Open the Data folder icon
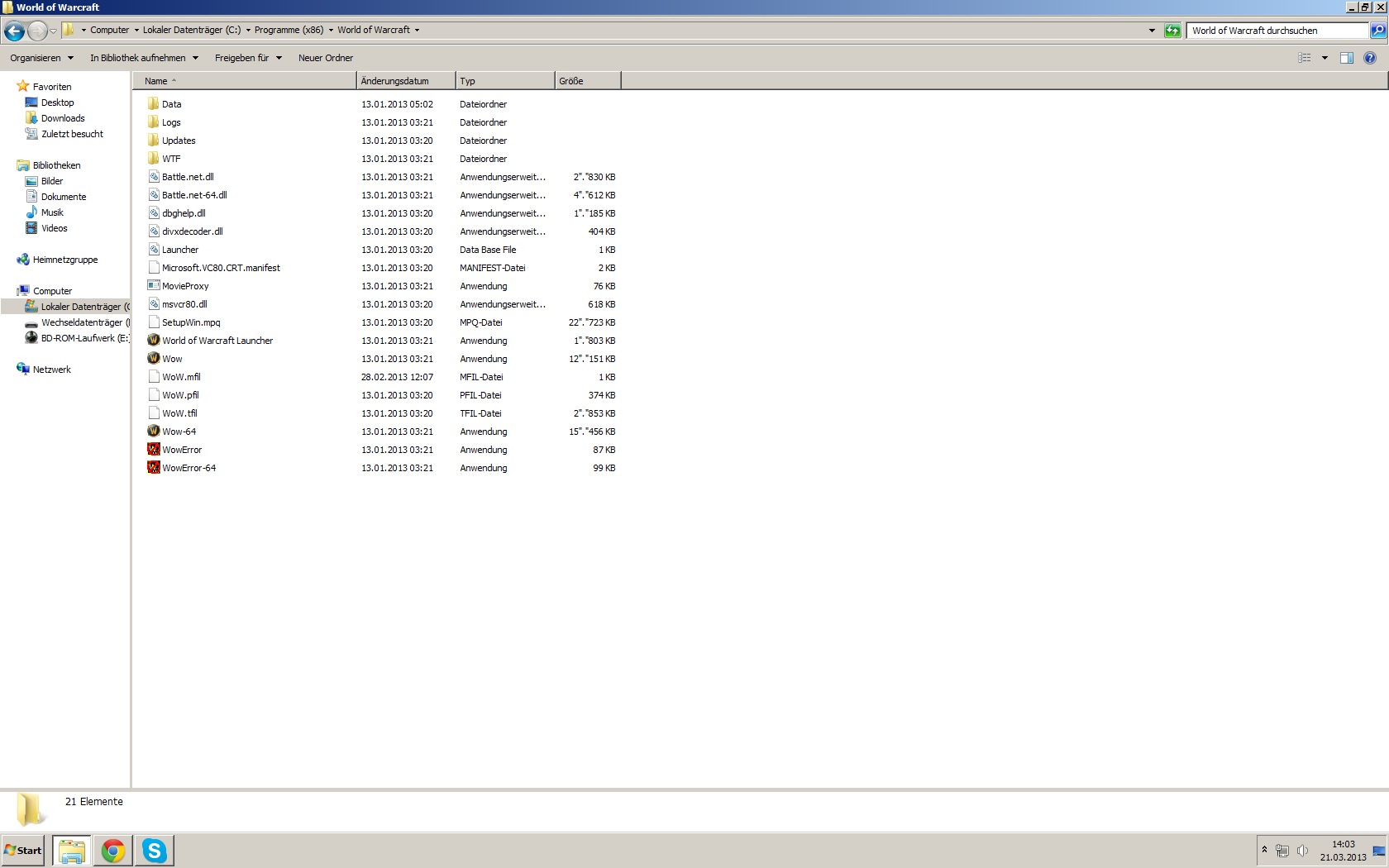This screenshot has height=868, width=1389. click(x=154, y=104)
